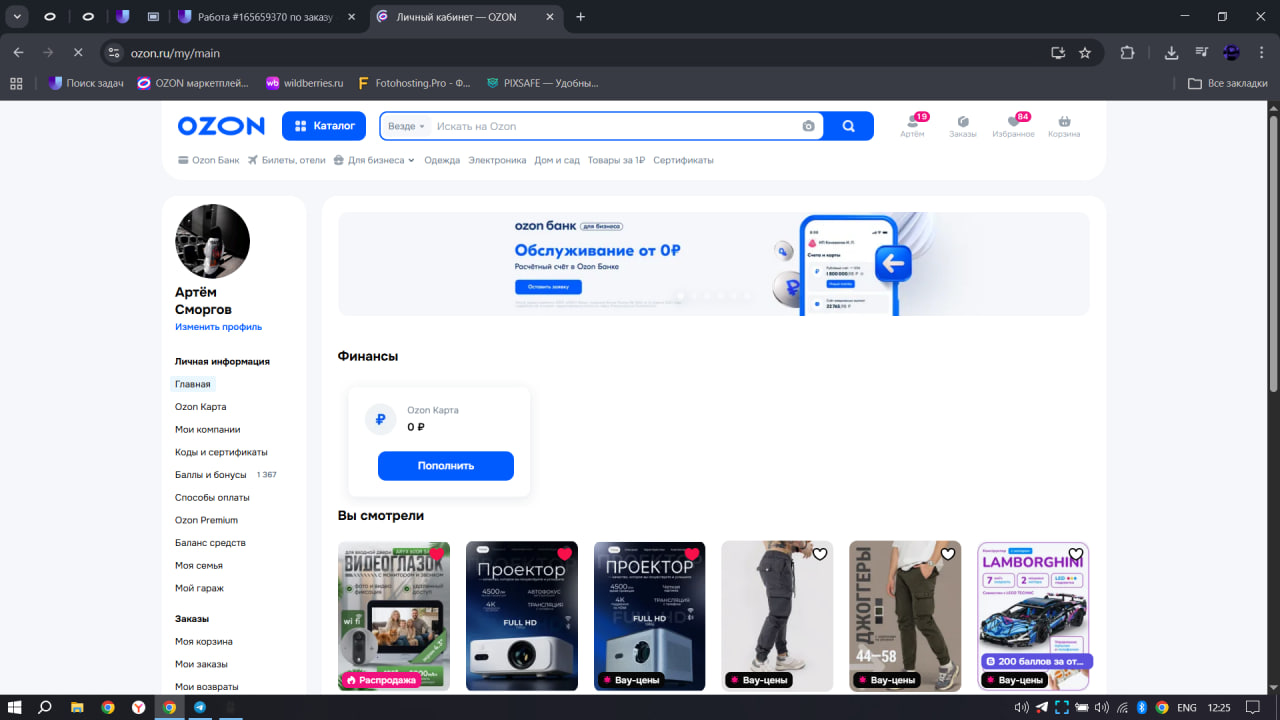Open the Все закладки bookmarks folder
This screenshot has height=720, width=1280.
tap(1227, 84)
